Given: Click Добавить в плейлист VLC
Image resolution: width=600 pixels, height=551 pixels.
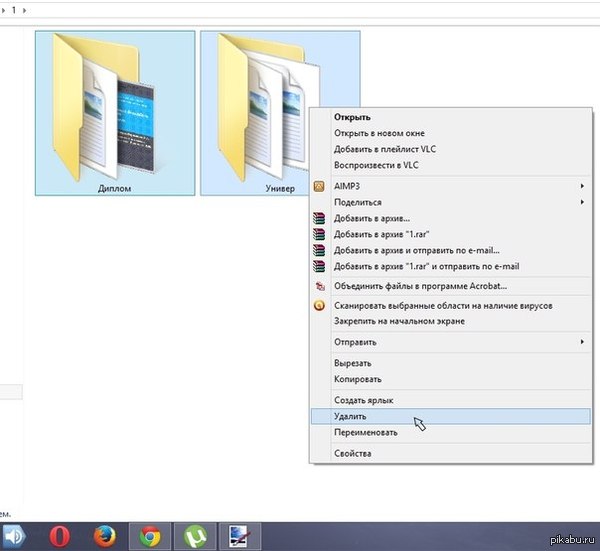Looking at the screenshot, I should 385,149.
